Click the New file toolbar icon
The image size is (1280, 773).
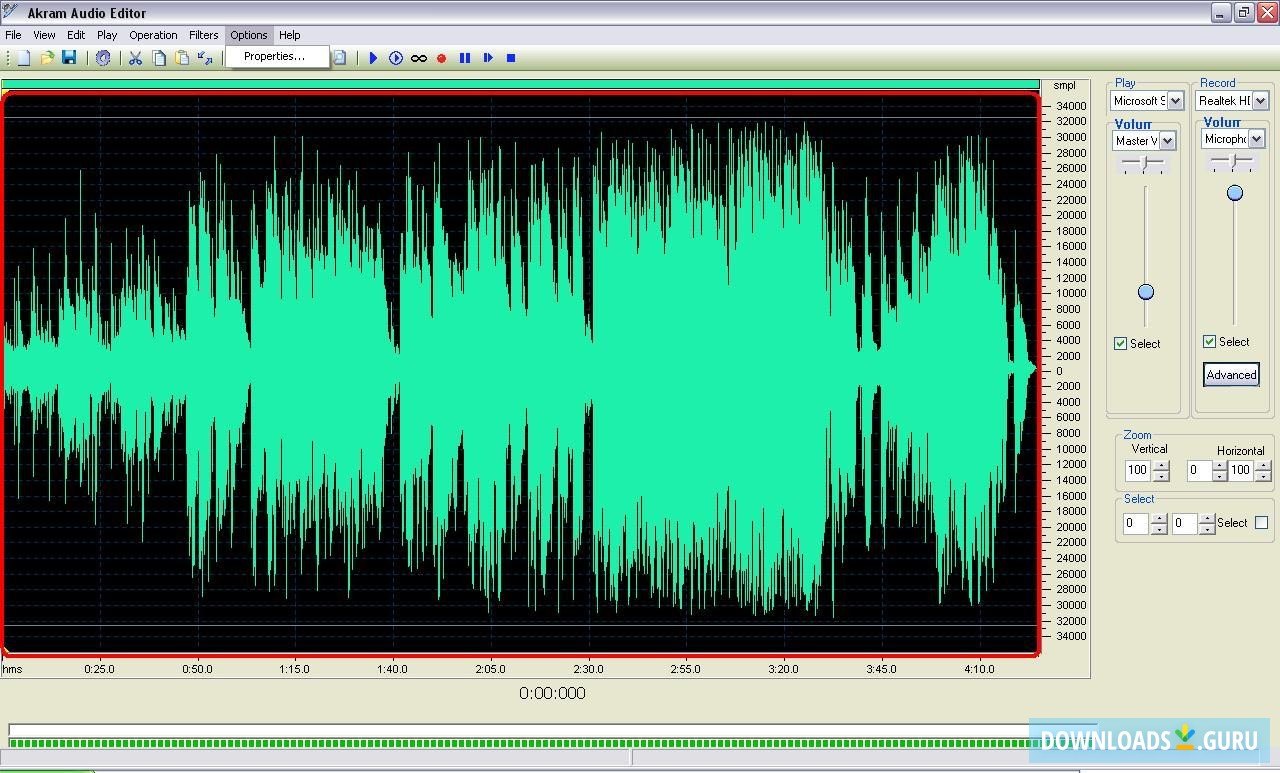click(x=24, y=58)
